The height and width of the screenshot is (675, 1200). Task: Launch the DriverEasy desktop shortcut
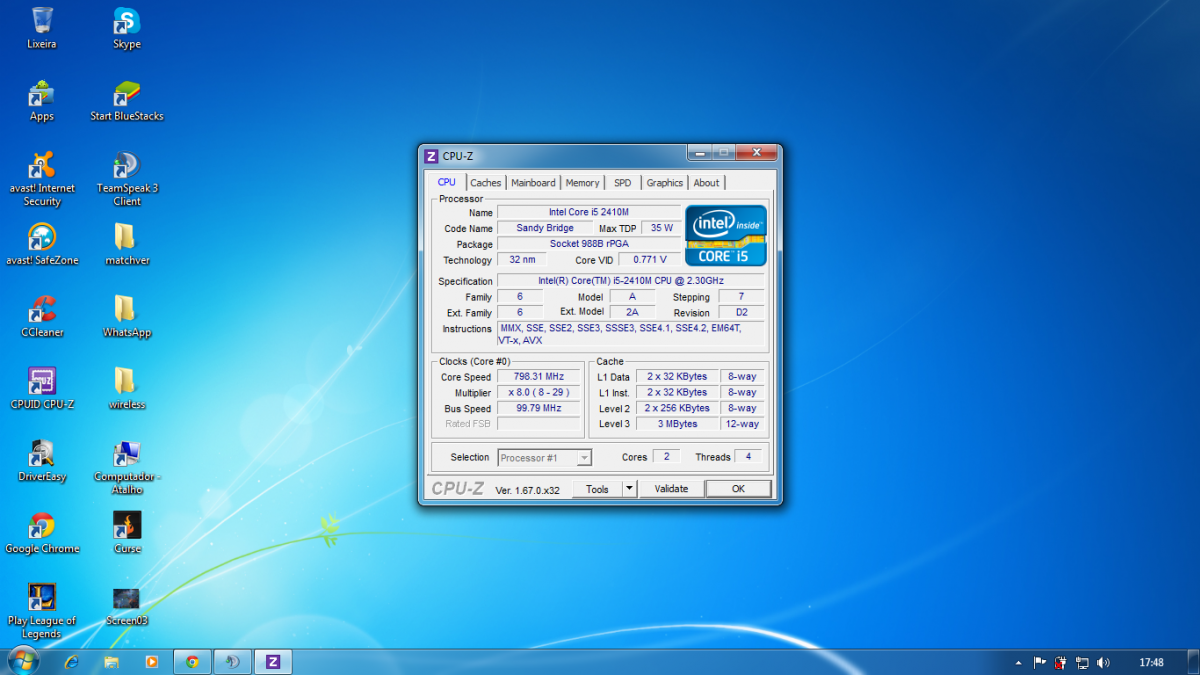(42, 460)
